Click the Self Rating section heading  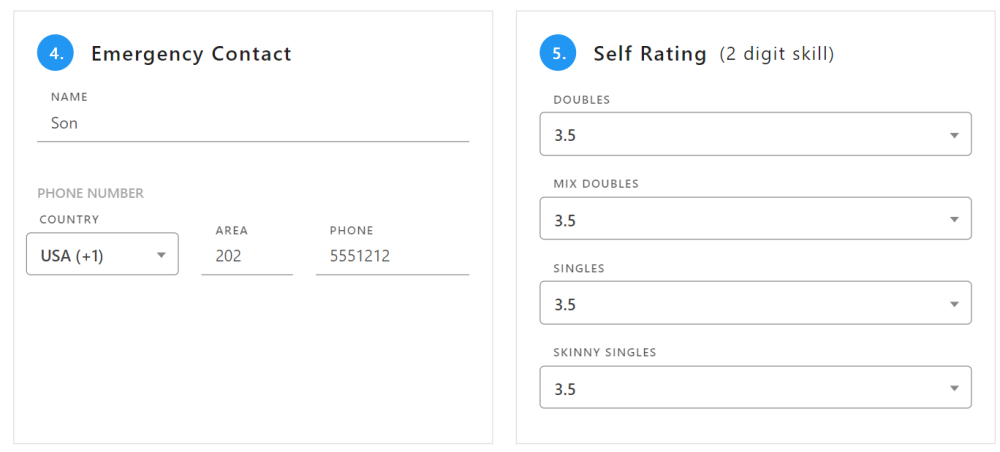coord(650,54)
